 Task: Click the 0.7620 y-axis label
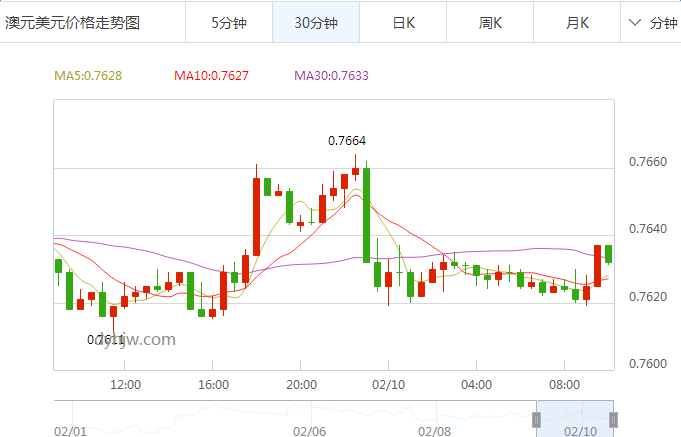click(648, 296)
